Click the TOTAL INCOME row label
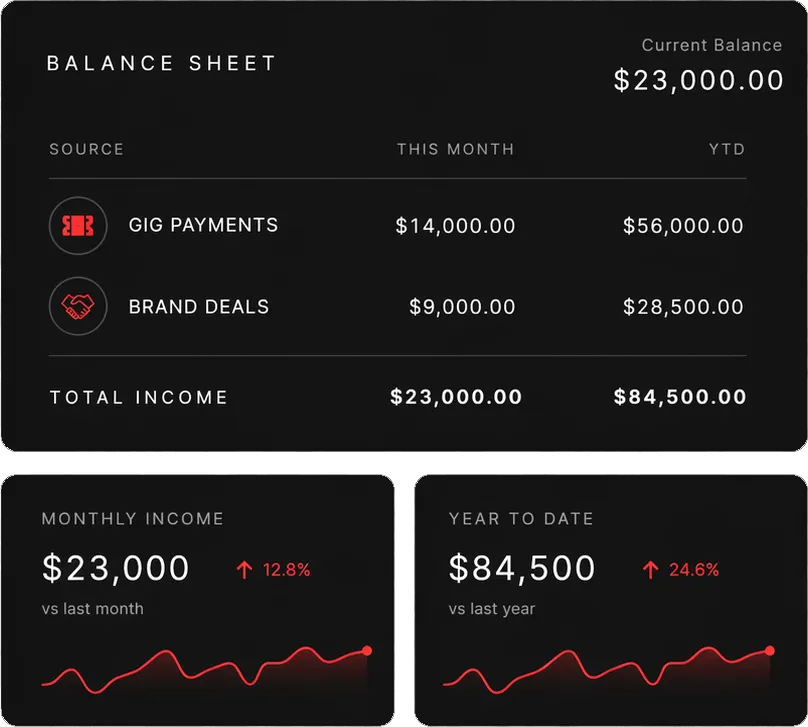This screenshot has height=727, width=808. (x=139, y=397)
